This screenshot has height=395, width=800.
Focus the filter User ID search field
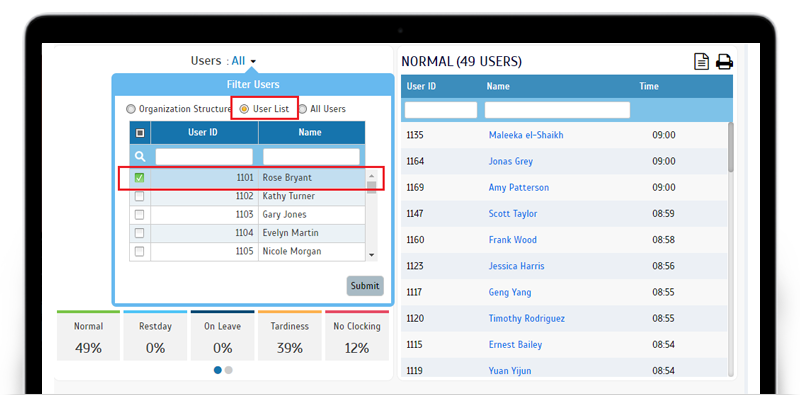click(x=204, y=156)
